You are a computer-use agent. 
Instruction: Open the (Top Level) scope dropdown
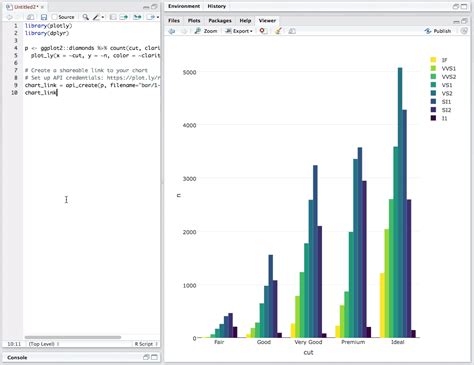coord(44,344)
